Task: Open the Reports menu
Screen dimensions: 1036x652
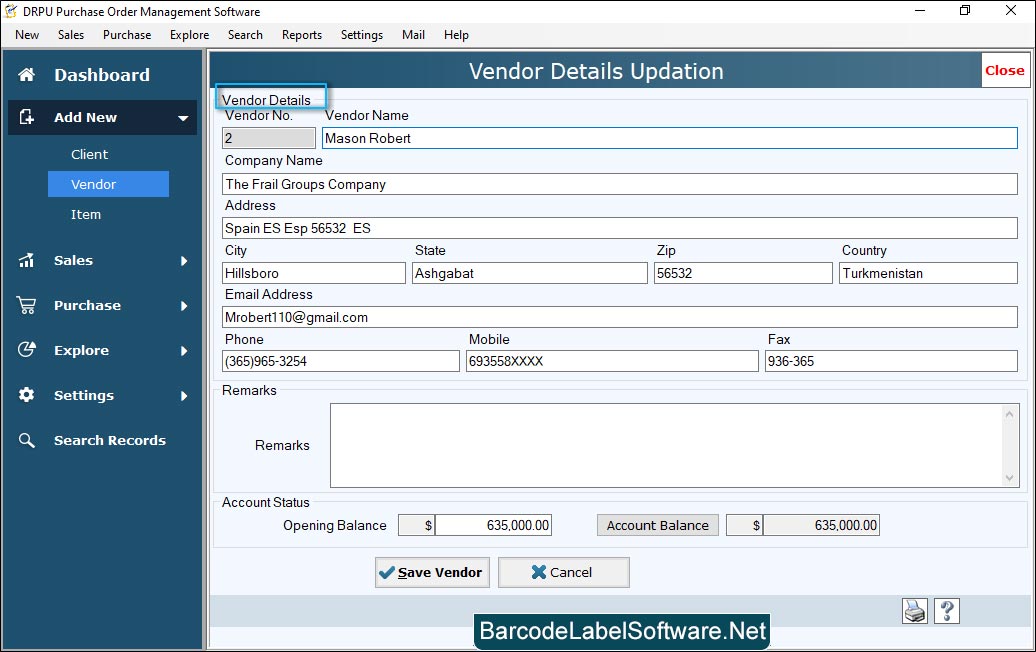Action: point(301,35)
